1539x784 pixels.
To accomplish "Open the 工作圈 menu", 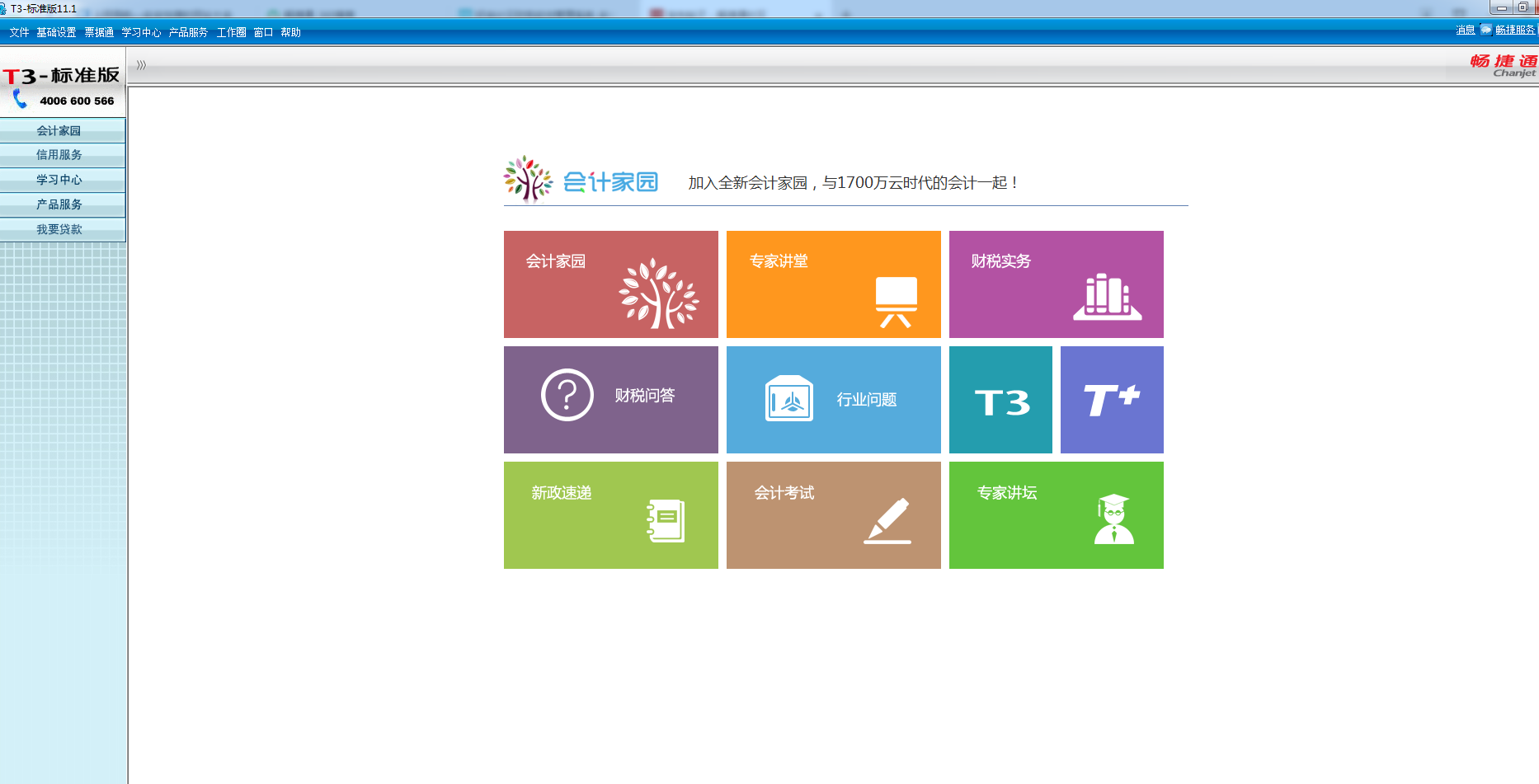I will [x=231, y=32].
